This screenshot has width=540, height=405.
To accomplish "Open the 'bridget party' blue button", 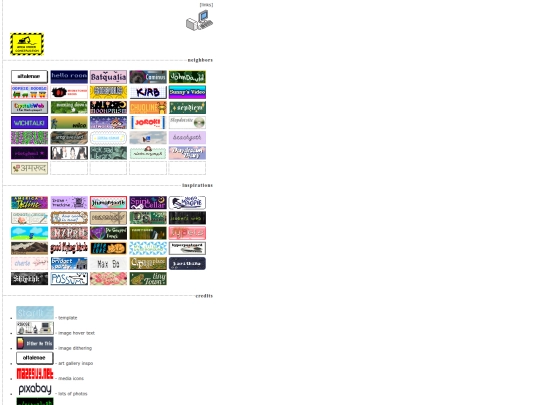I will [x=69, y=263].
